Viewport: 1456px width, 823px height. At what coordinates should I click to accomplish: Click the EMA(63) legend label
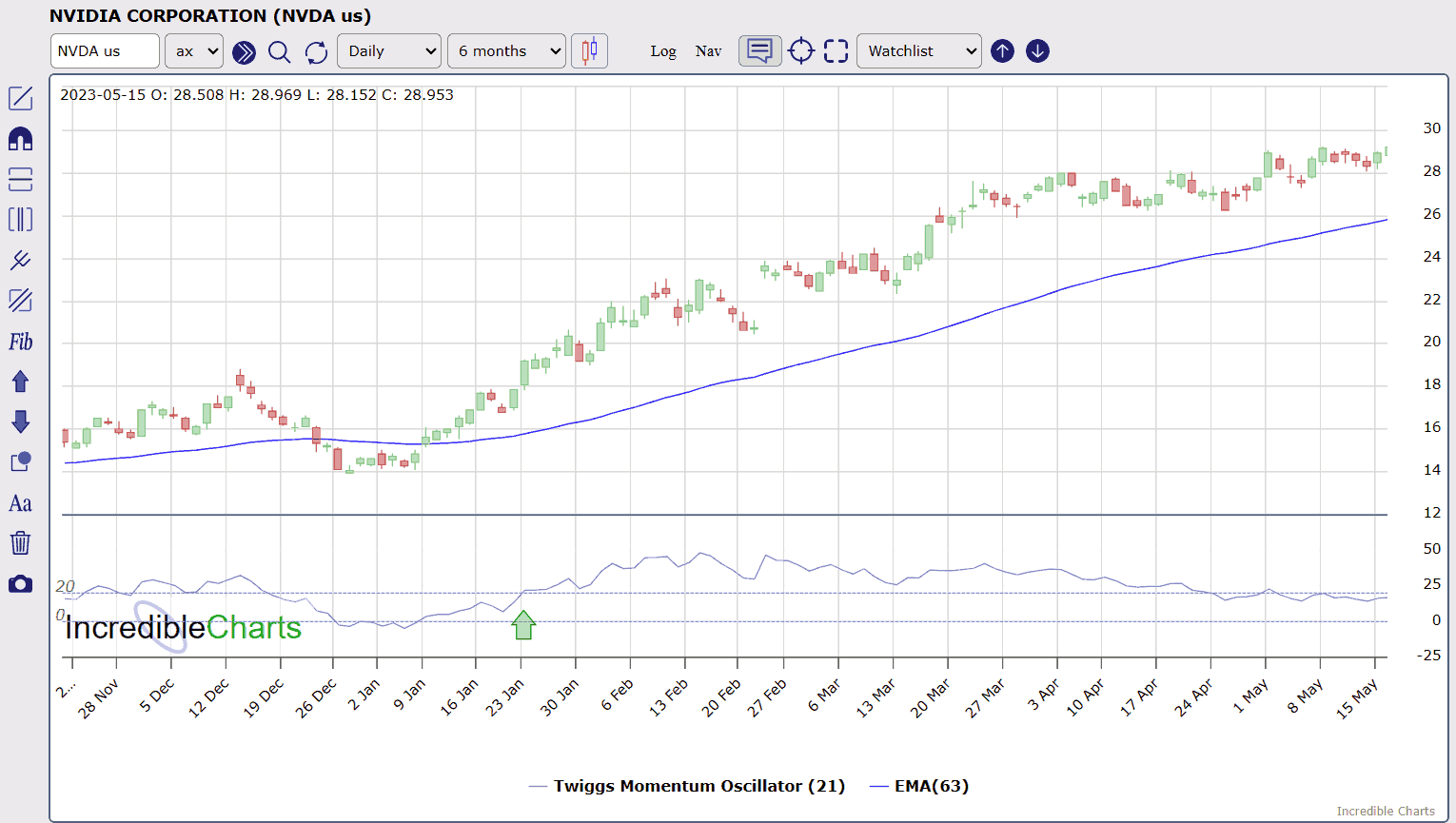pyautogui.click(x=919, y=786)
